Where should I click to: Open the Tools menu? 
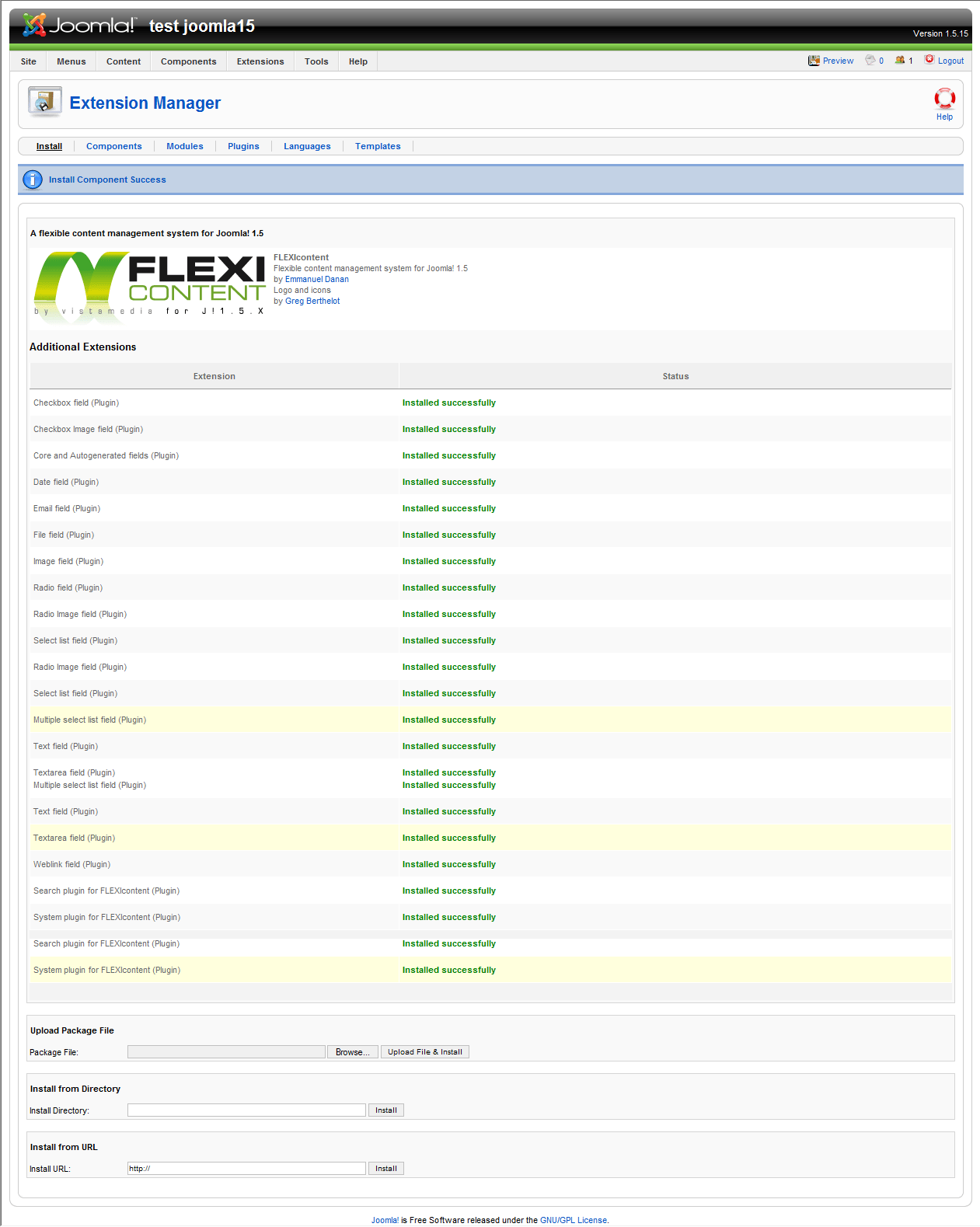pyautogui.click(x=316, y=61)
